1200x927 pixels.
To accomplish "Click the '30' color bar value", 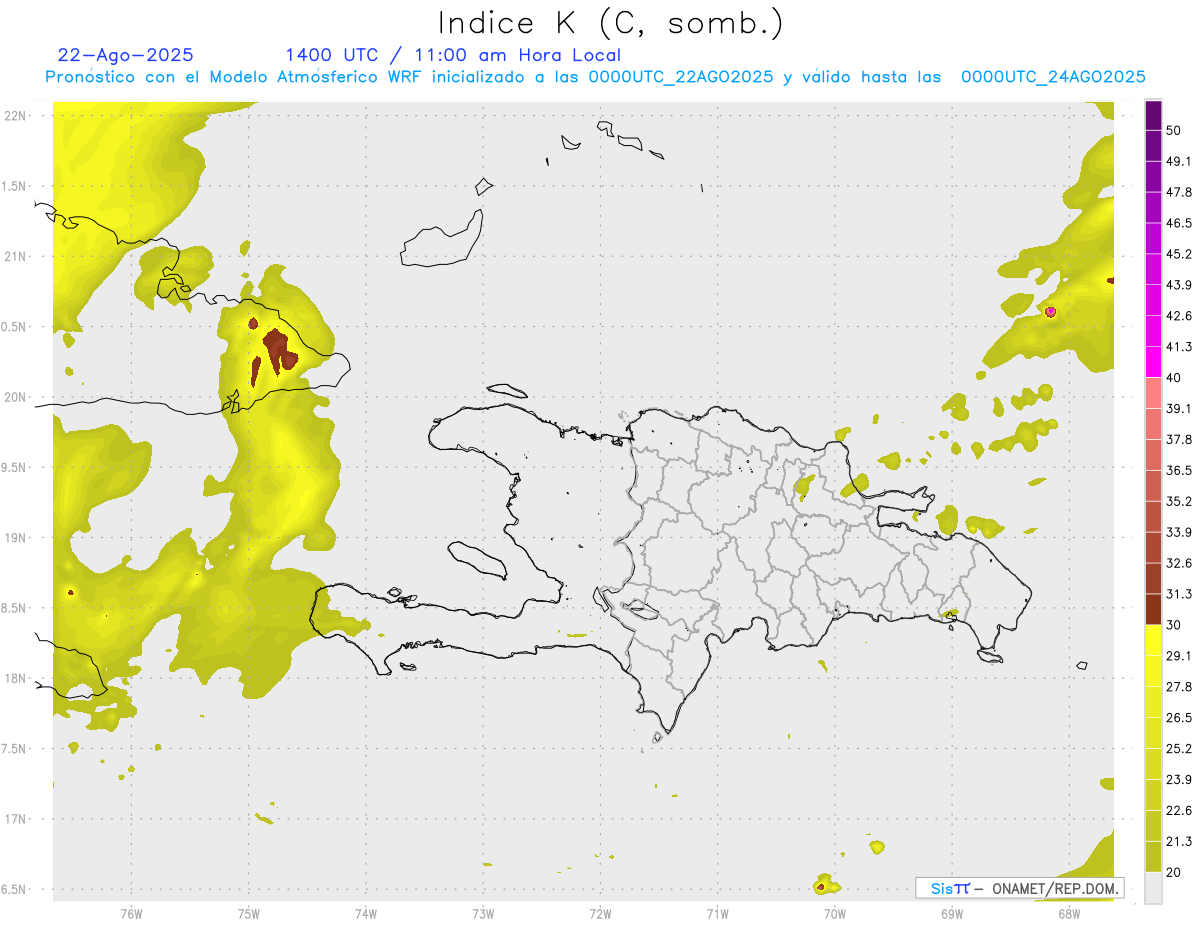I will pyautogui.click(x=1175, y=625).
